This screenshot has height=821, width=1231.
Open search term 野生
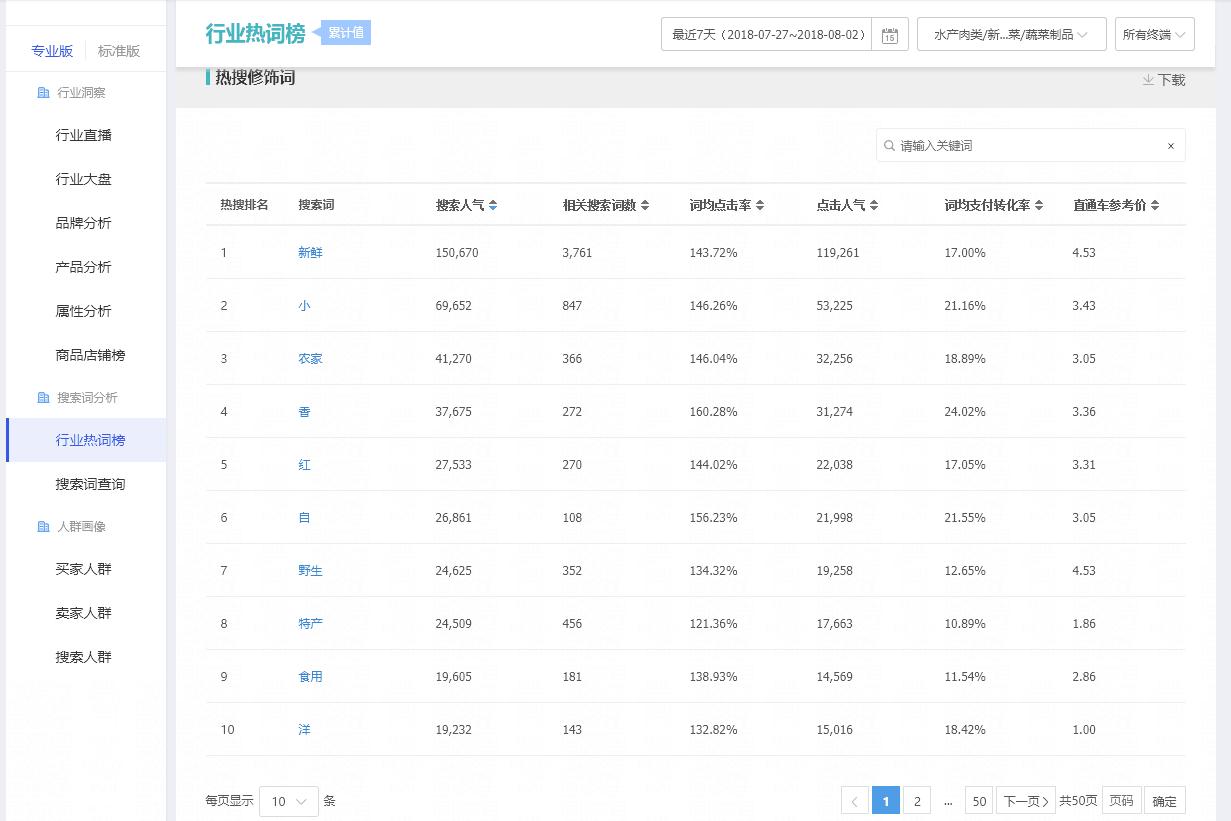310,571
